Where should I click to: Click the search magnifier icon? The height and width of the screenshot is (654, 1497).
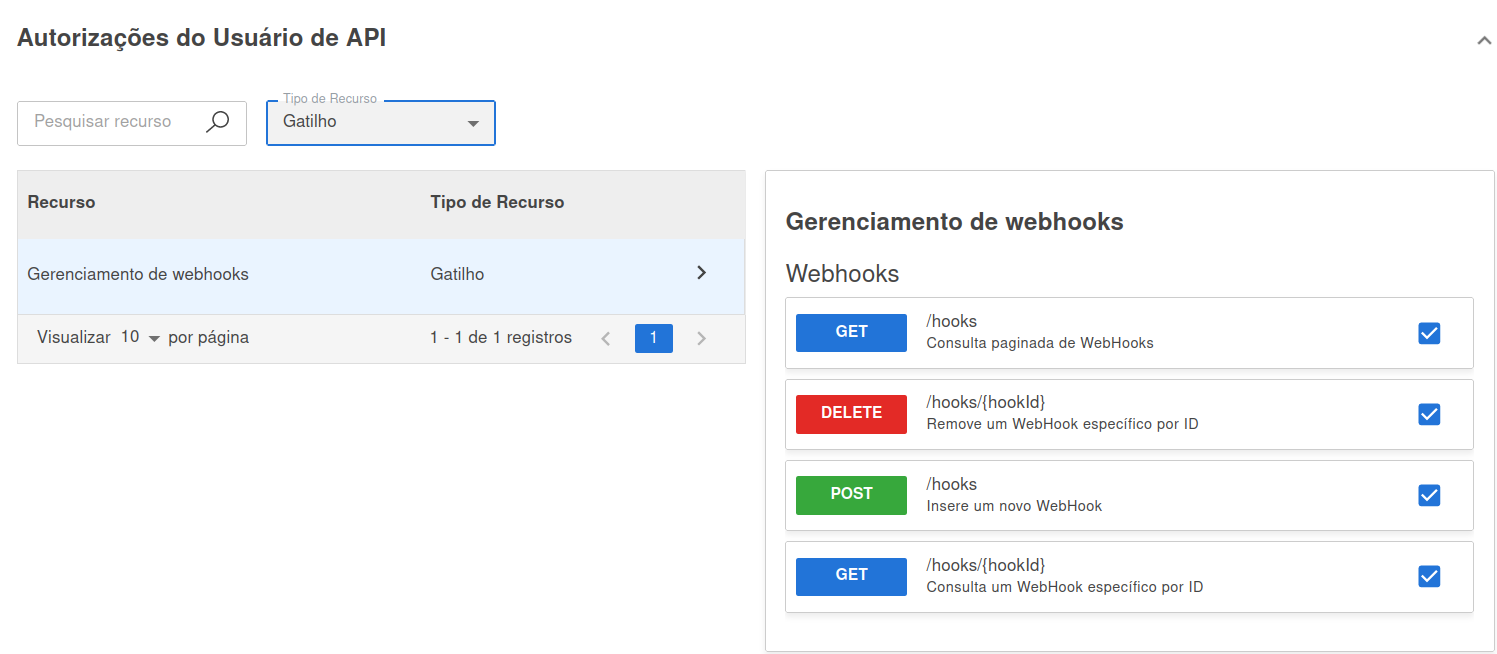point(217,121)
